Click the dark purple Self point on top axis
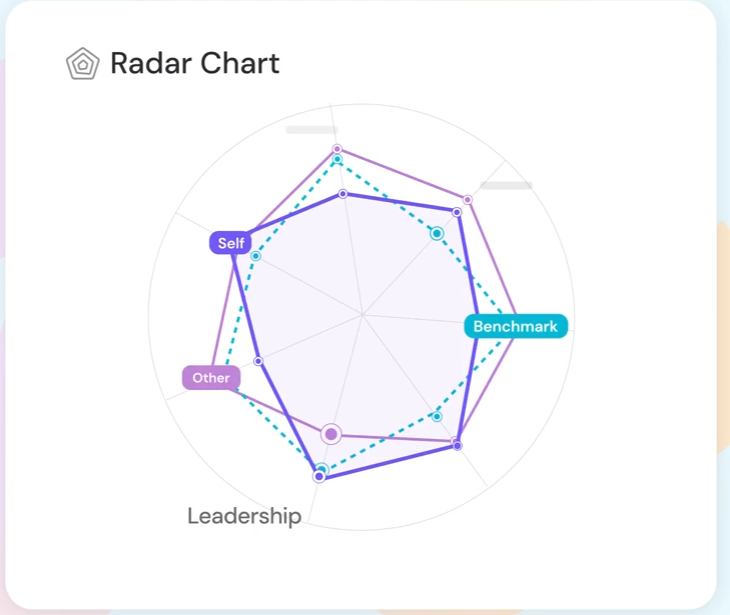Viewport: 730px width, 615px height. pos(343,194)
